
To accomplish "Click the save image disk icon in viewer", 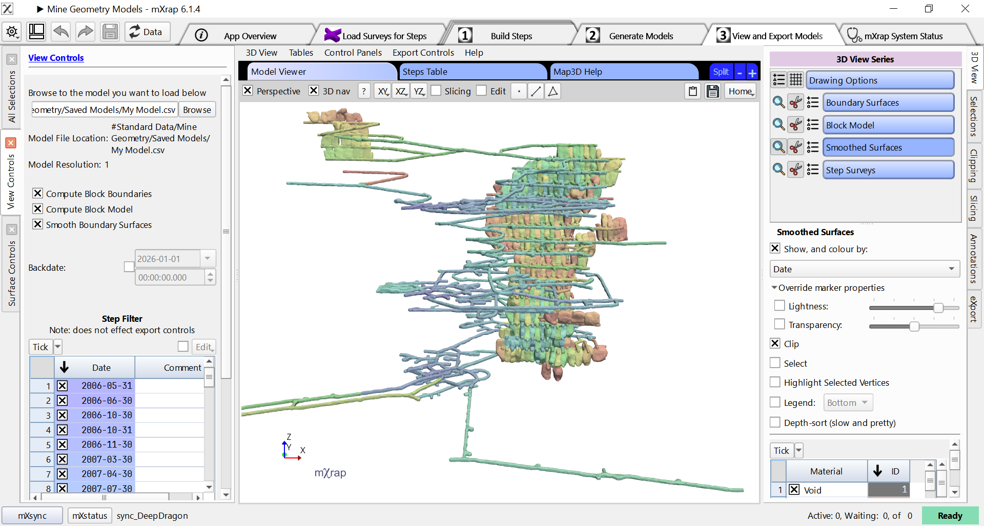I will [712, 92].
